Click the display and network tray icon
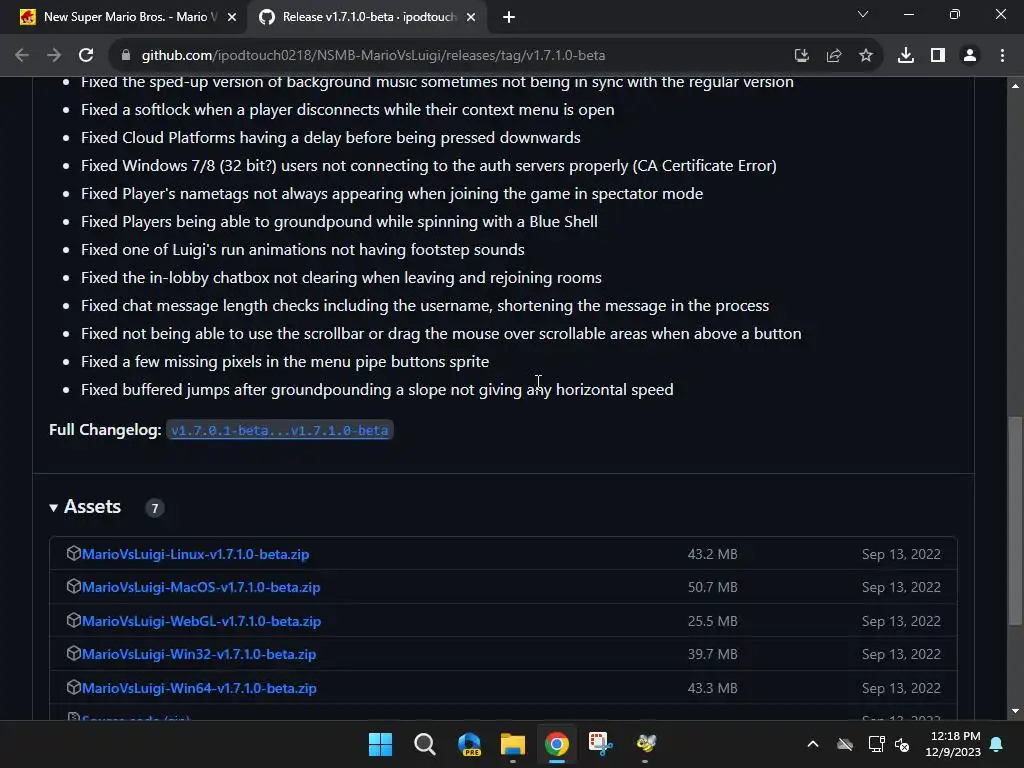 [x=876, y=744]
